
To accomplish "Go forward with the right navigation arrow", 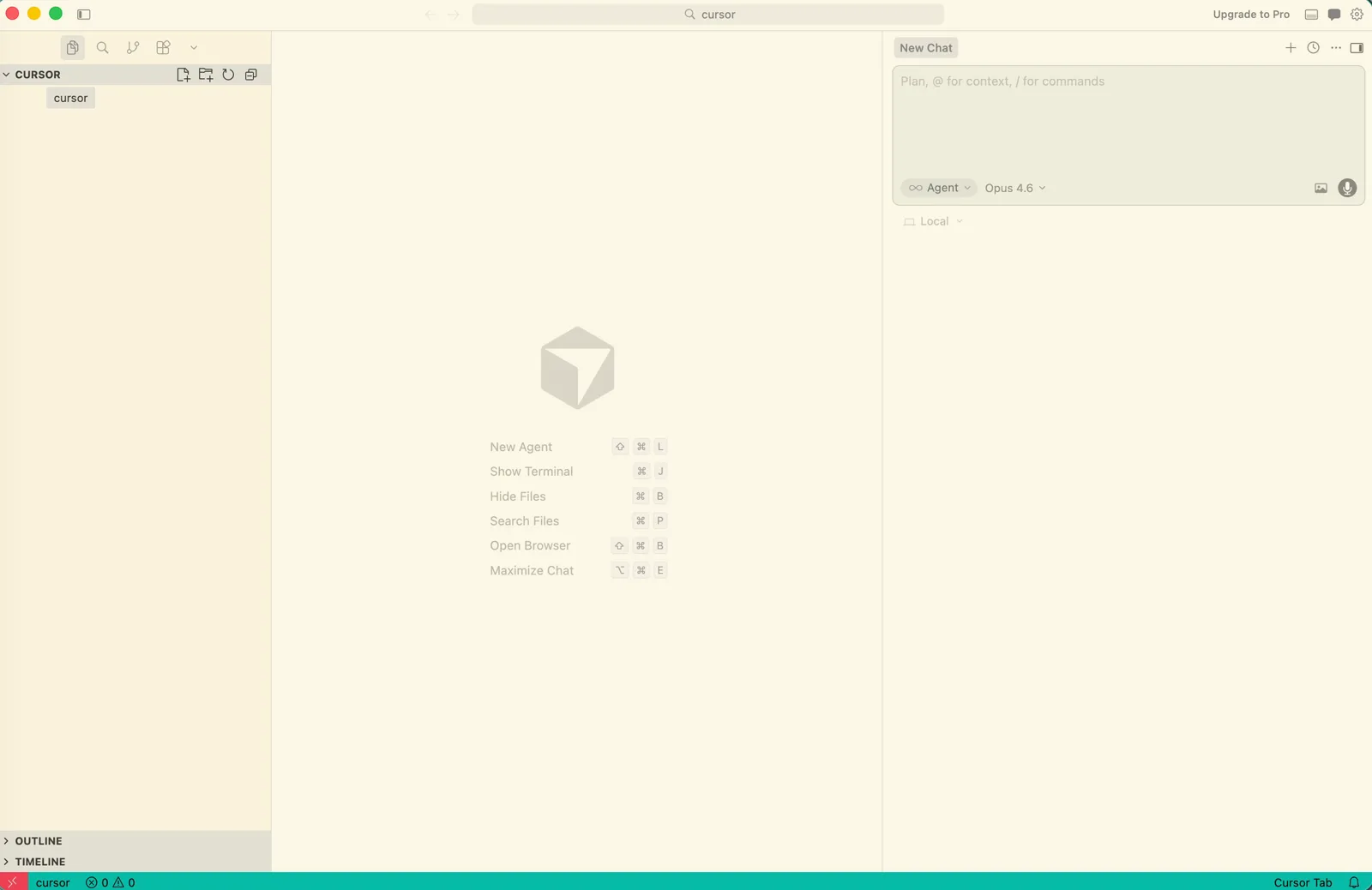I will point(454,15).
